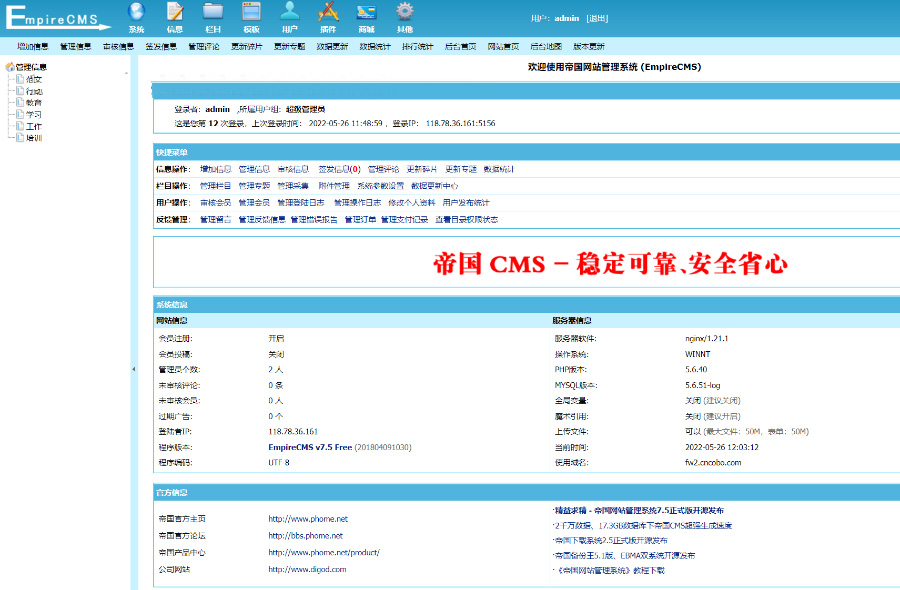Open 管理留言 in the 反馈管理 row

tap(215, 220)
